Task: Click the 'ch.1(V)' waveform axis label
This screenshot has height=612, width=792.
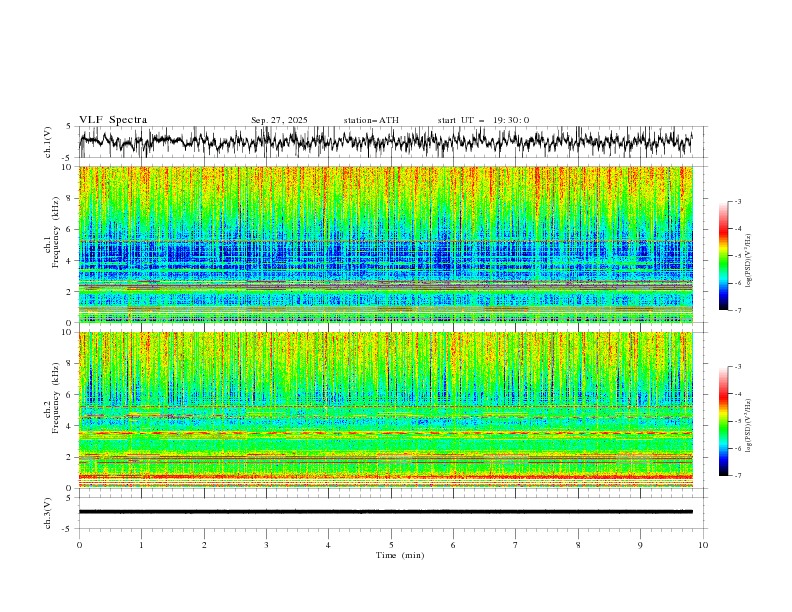Action: [48, 142]
